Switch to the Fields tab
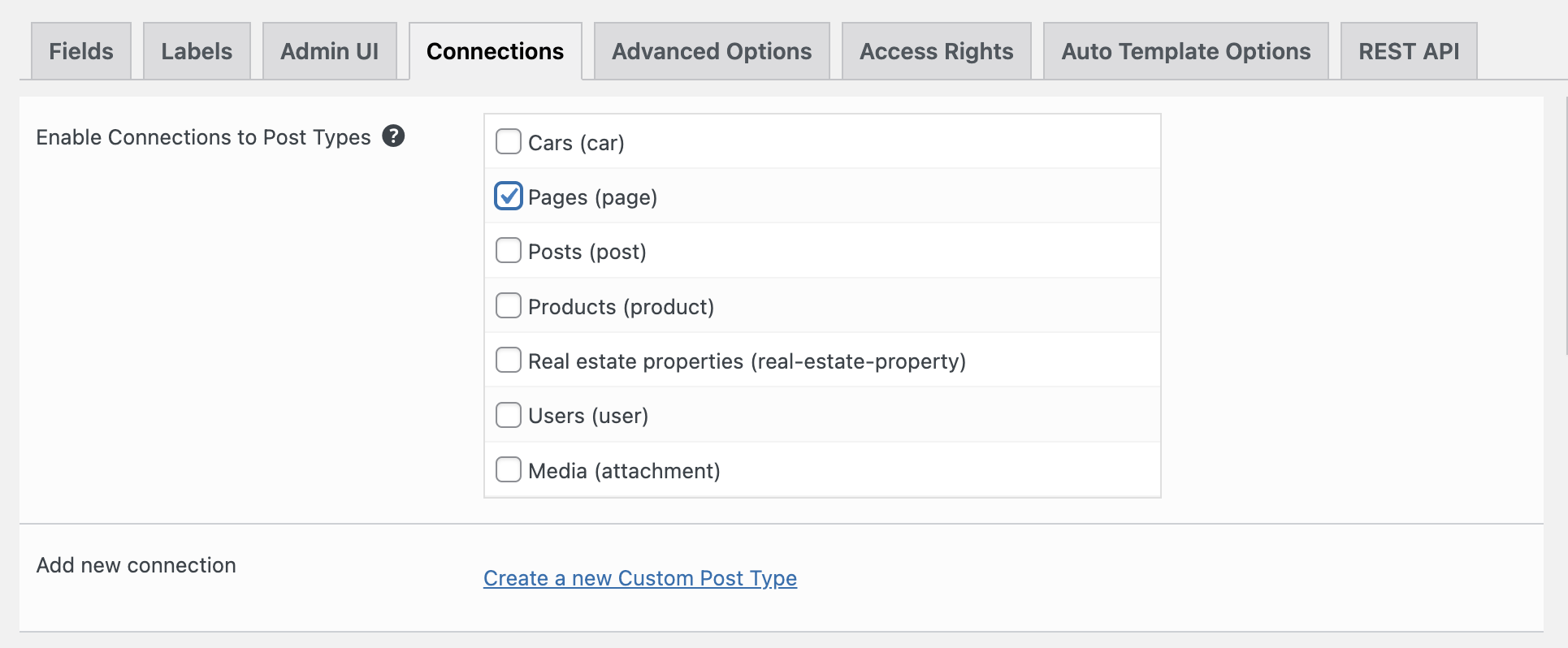Image resolution: width=1568 pixels, height=648 pixels. (81, 51)
